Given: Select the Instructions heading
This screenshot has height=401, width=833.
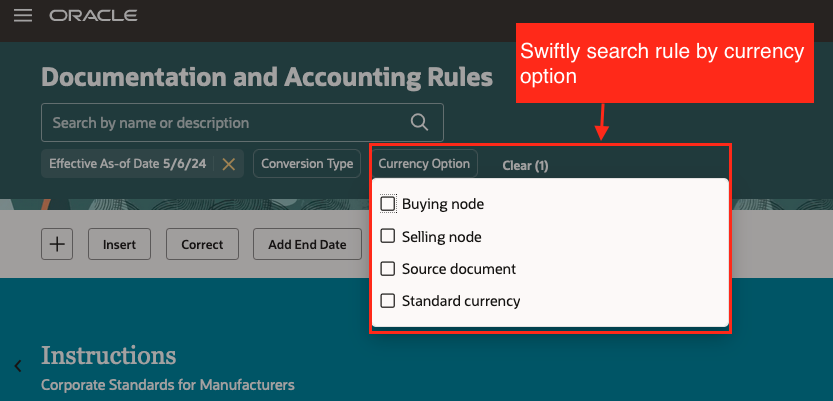Looking at the screenshot, I should 108,355.
